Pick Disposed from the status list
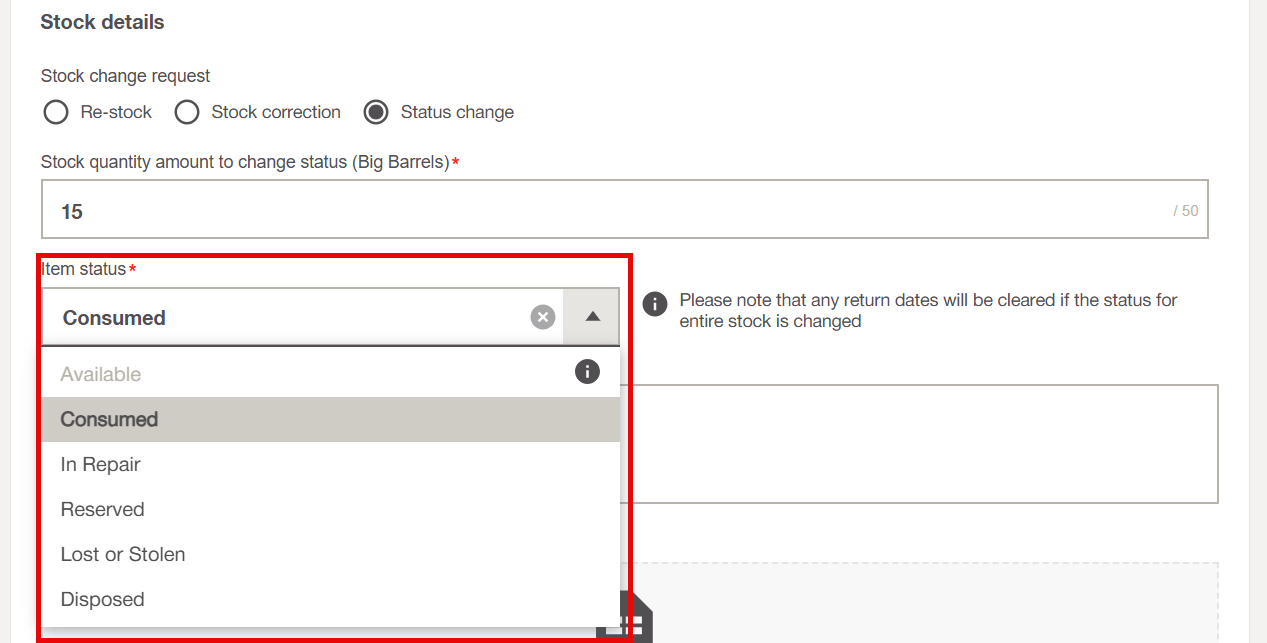 (x=102, y=599)
